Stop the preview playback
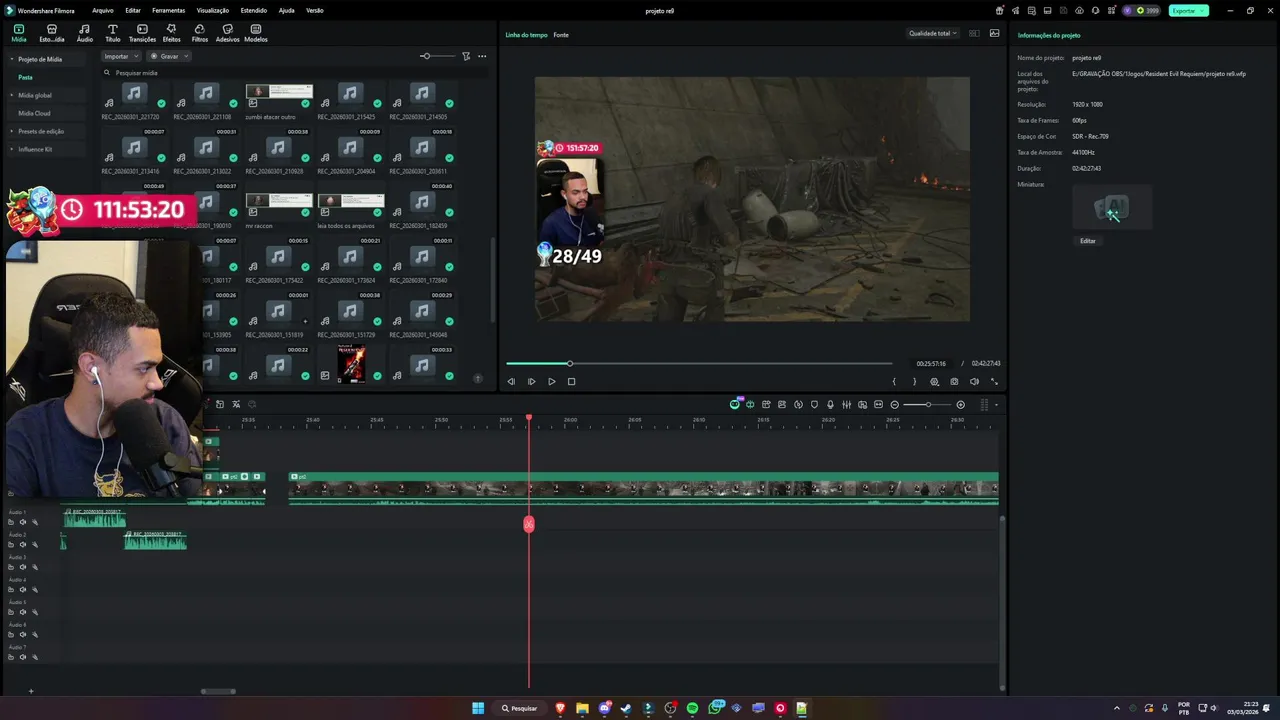 click(x=571, y=381)
